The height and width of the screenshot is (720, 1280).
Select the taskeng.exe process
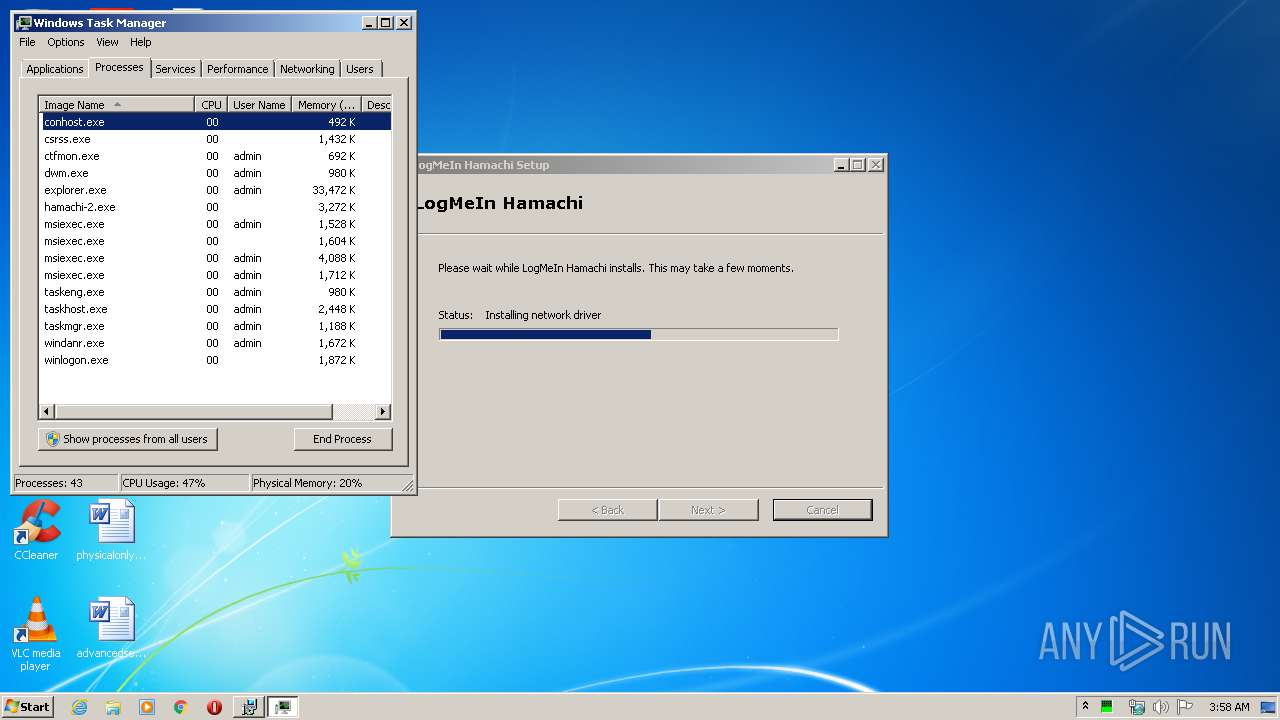point(215,292)
